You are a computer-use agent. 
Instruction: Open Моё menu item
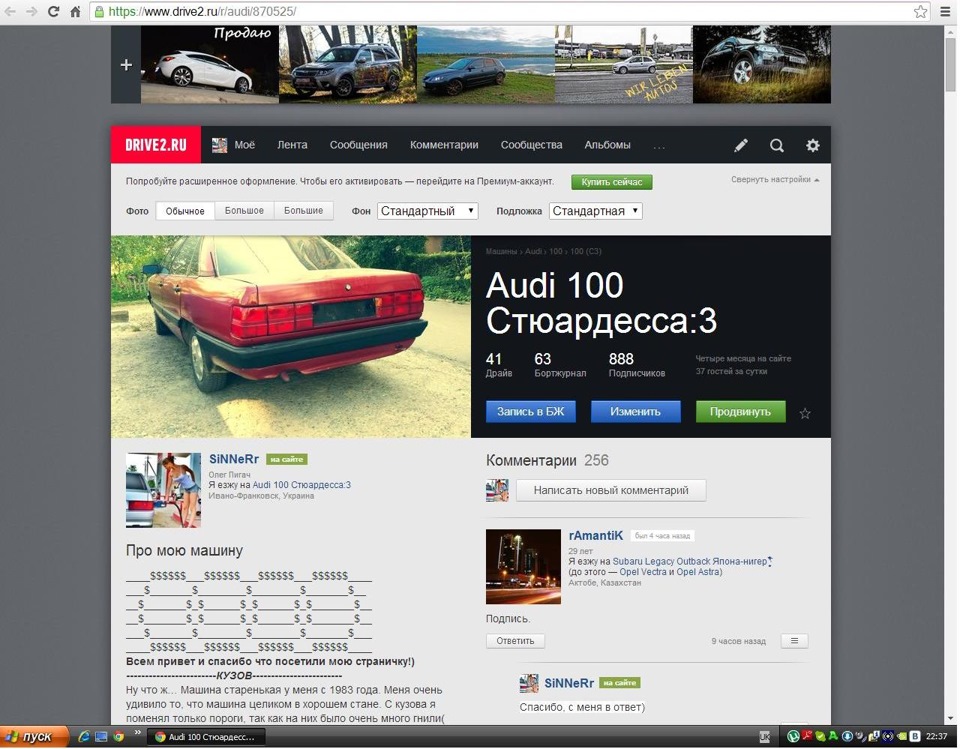[244, 145]
